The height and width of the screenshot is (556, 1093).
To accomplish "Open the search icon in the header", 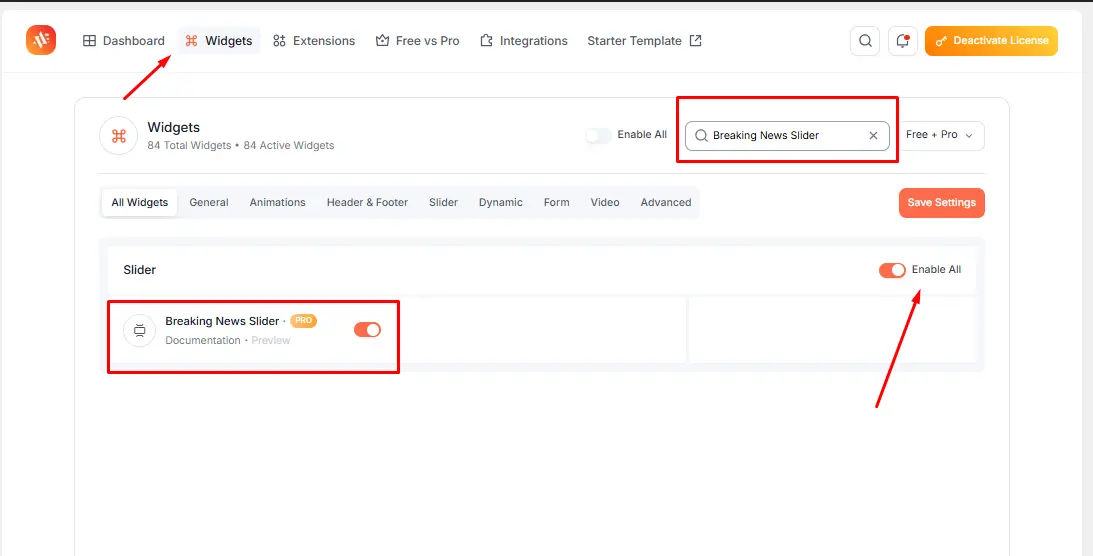I will [864, 41].
